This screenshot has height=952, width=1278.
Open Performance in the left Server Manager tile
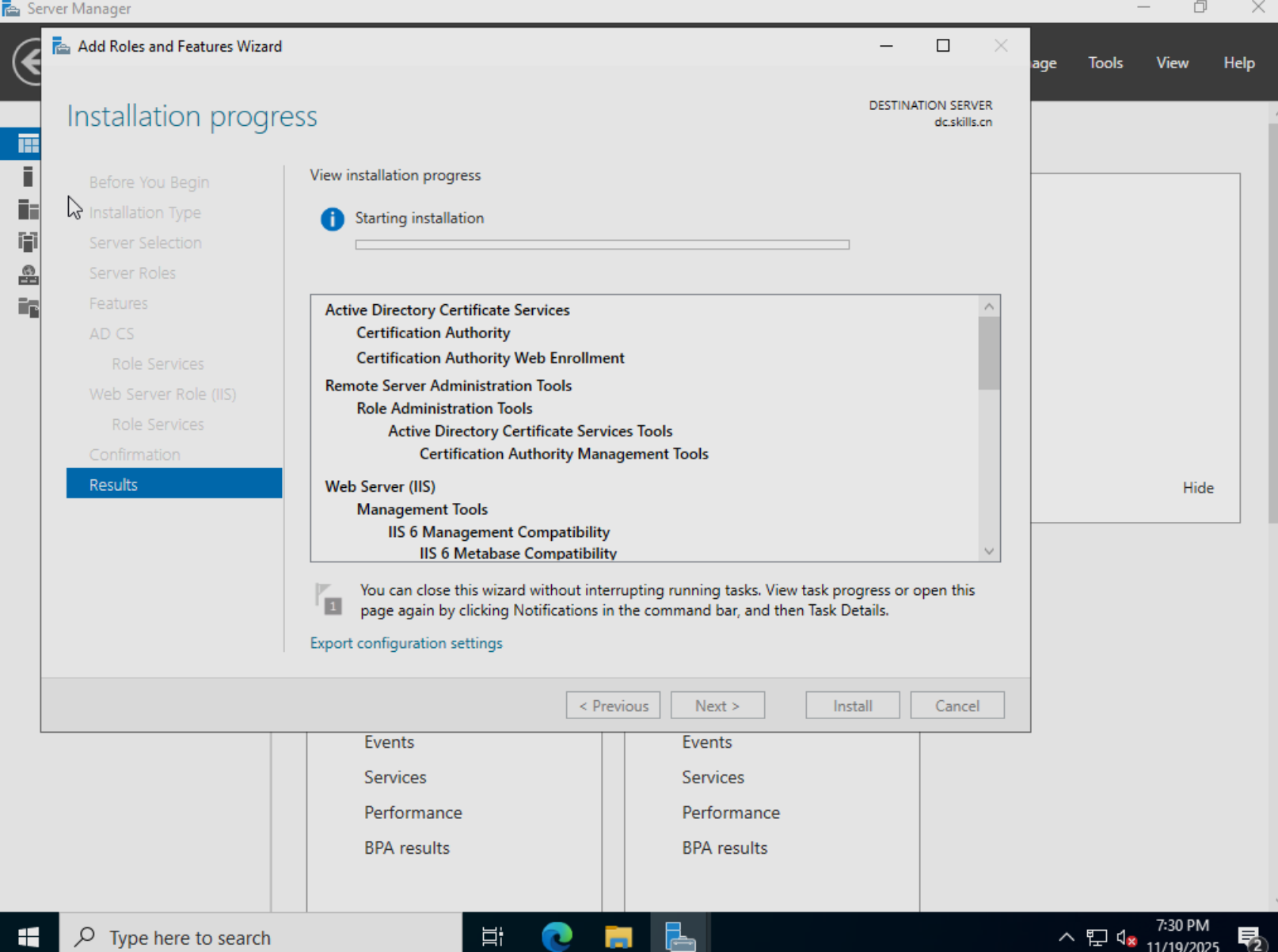click(413, 813)
